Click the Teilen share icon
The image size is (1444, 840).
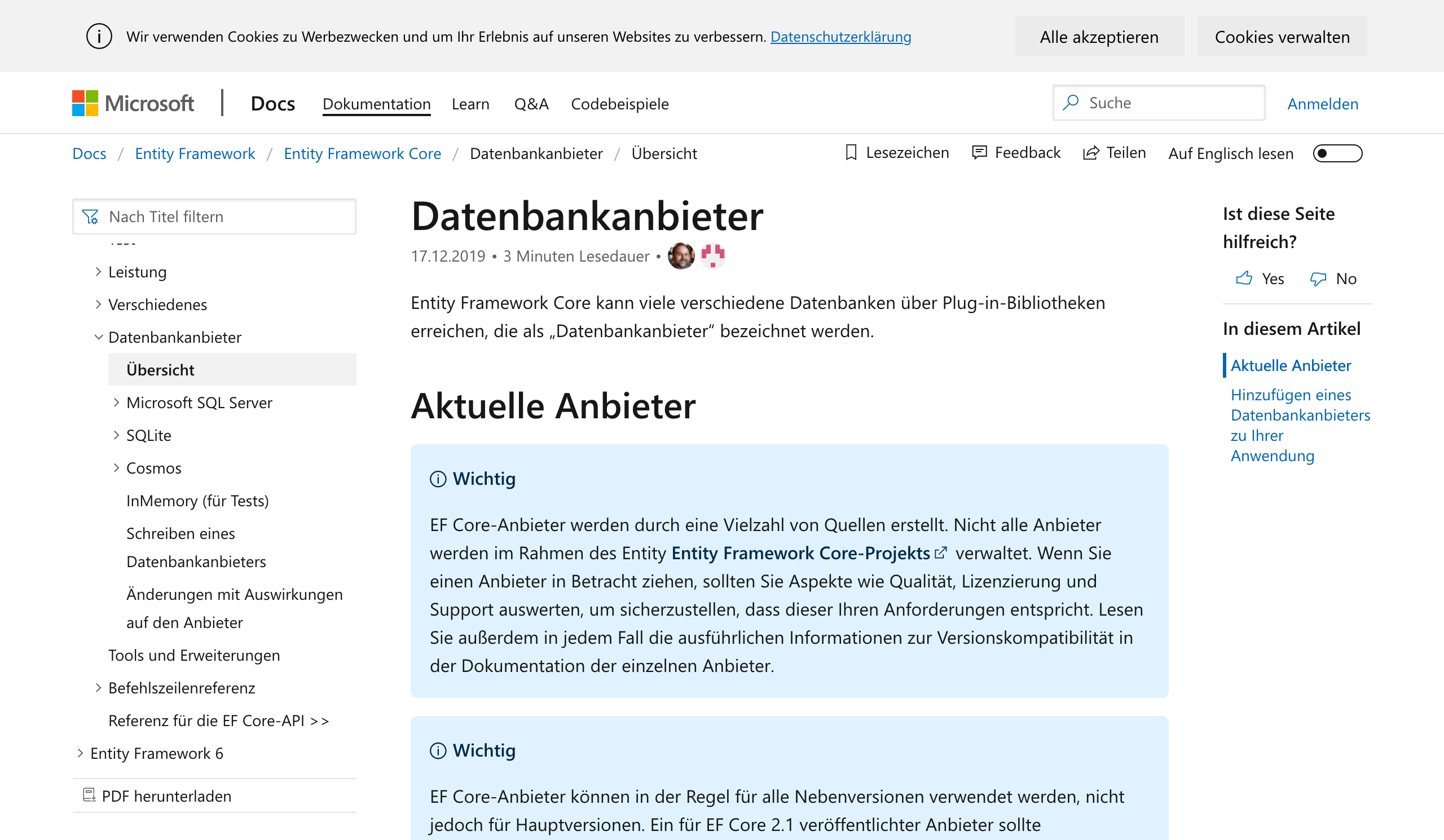point(1091,153)
